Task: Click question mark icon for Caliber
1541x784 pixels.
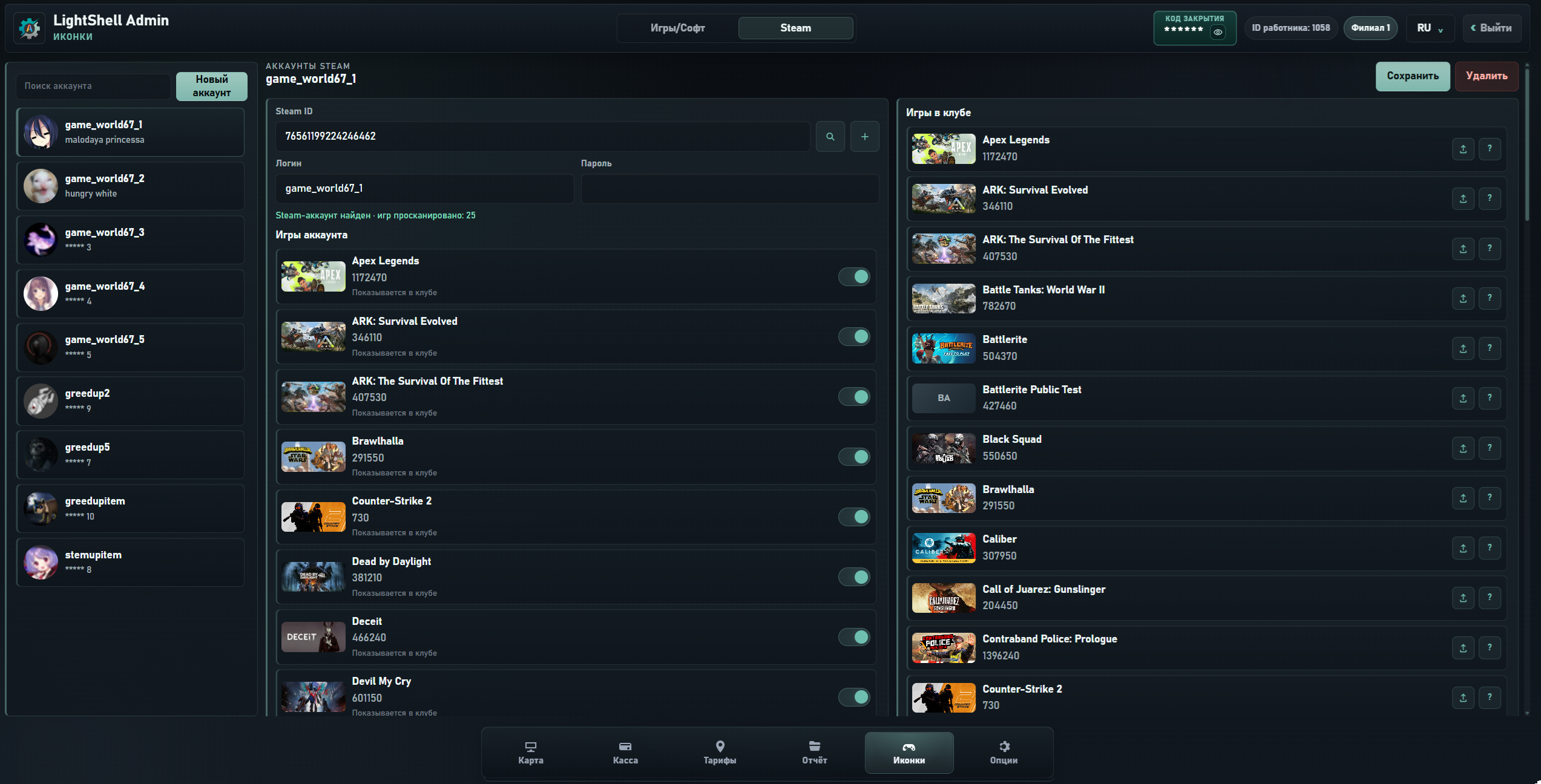Action: point(1490,548)
